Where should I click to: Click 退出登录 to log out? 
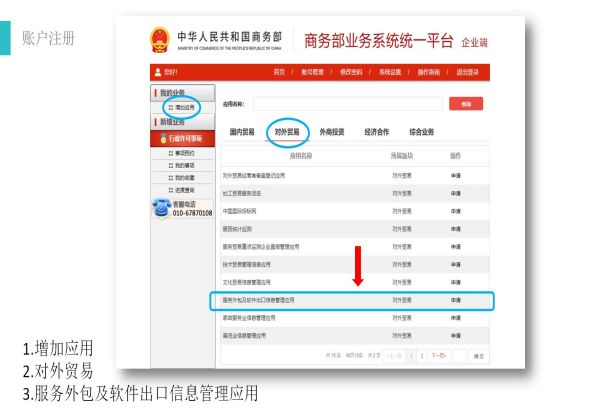[x=468, y=72]
